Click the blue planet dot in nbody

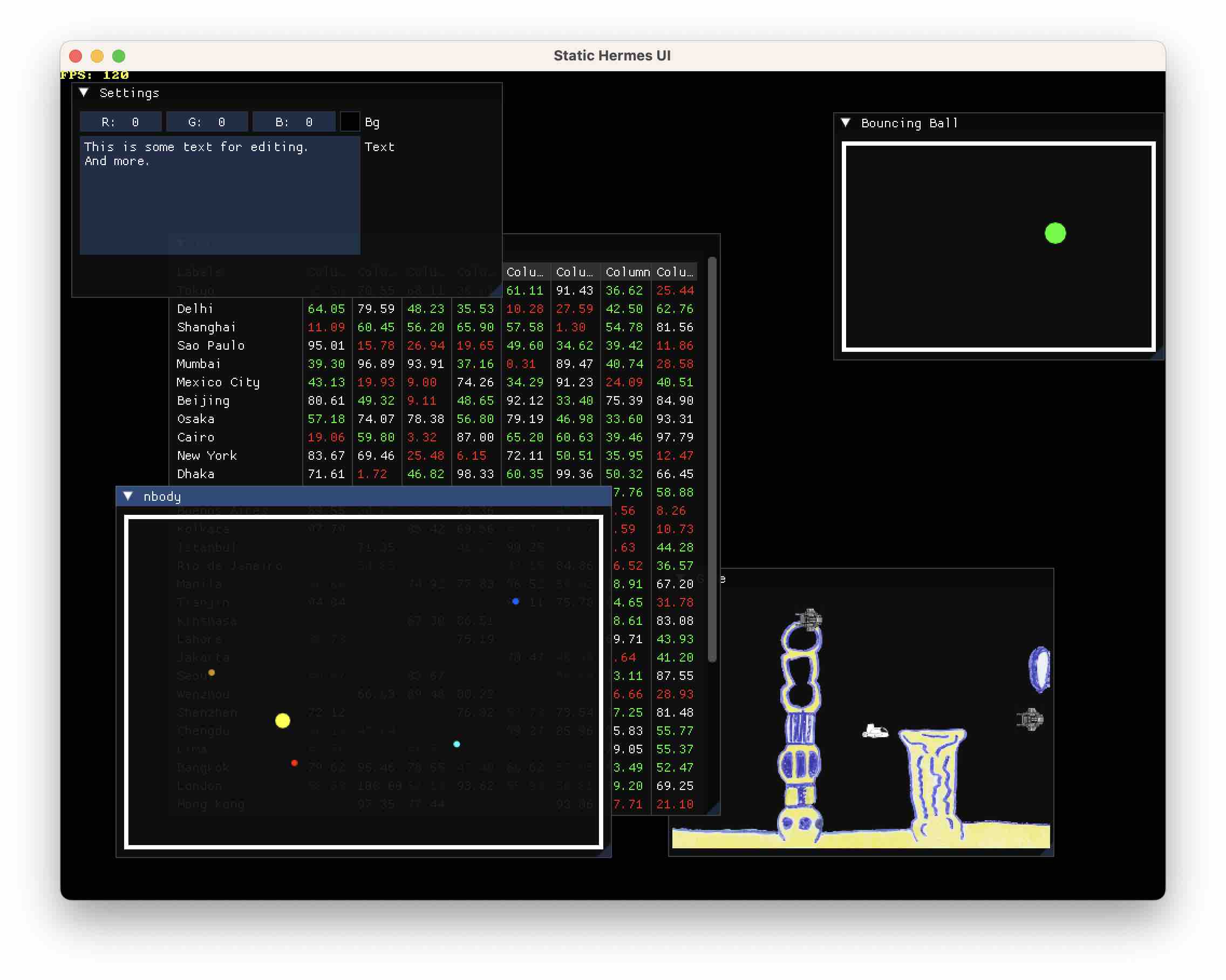tap(515, 601)
